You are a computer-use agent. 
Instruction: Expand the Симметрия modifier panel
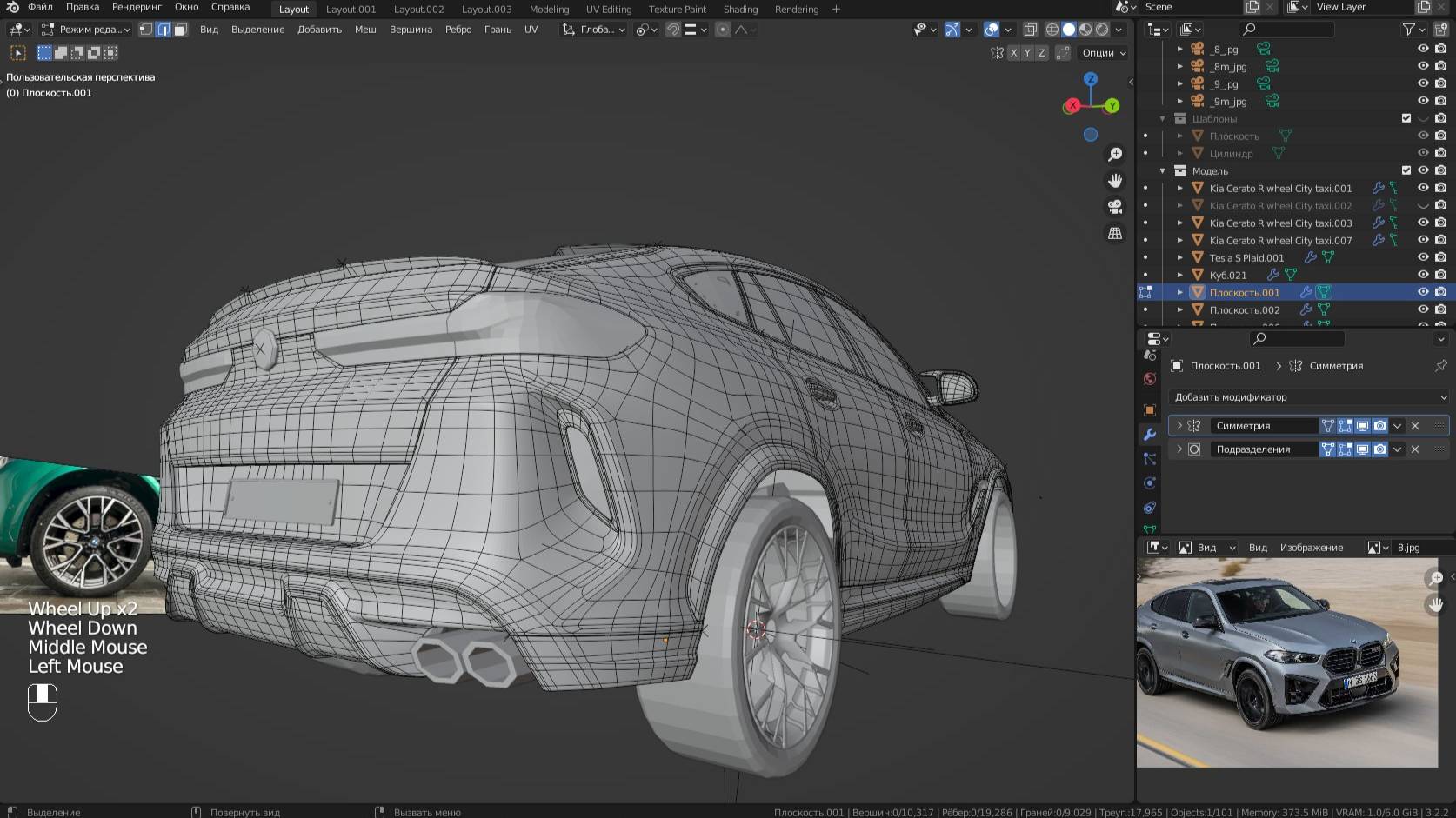1179,426
